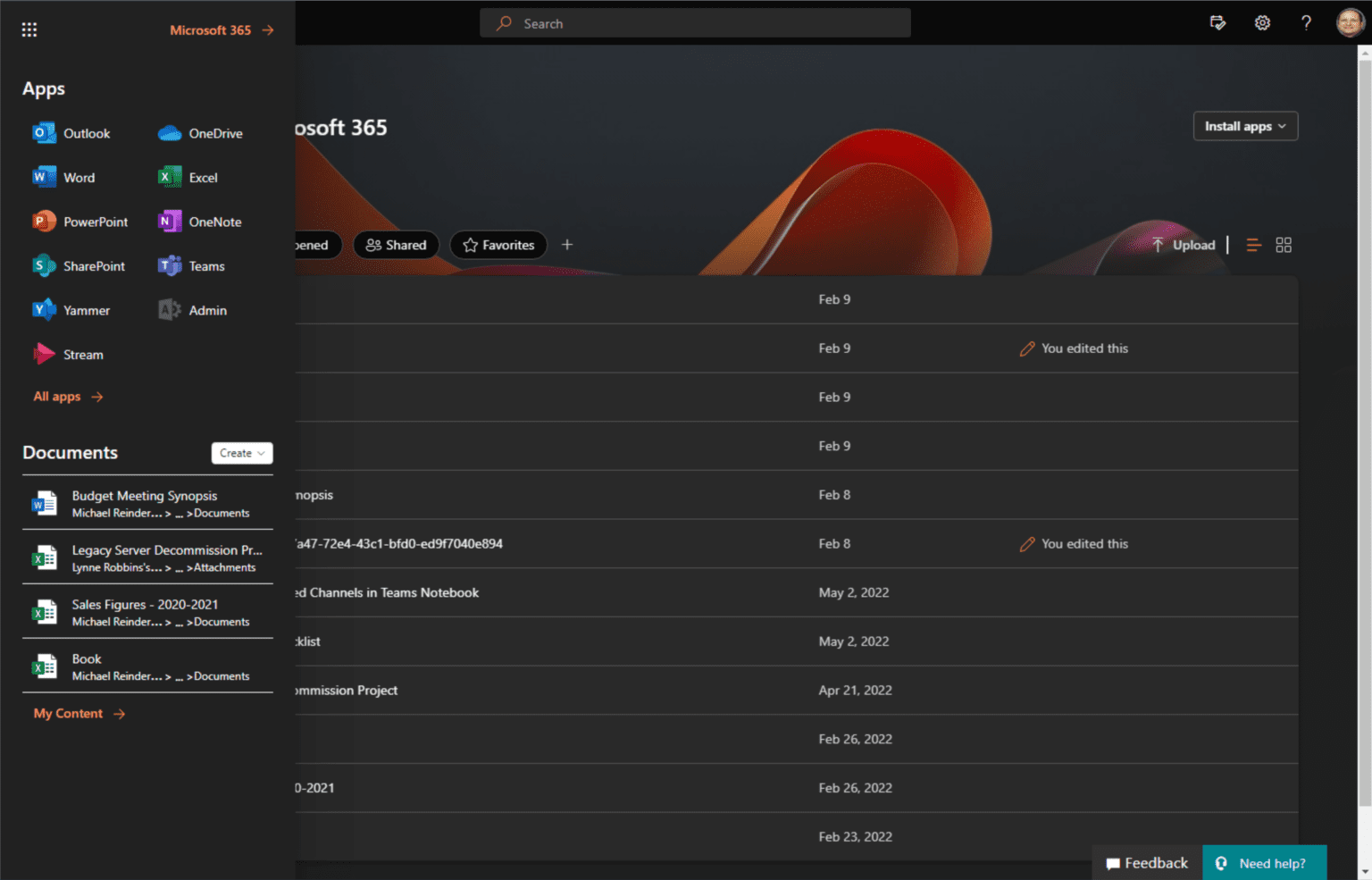Select the Favorites filter tab
The image size is (1372, 880).
498,245
